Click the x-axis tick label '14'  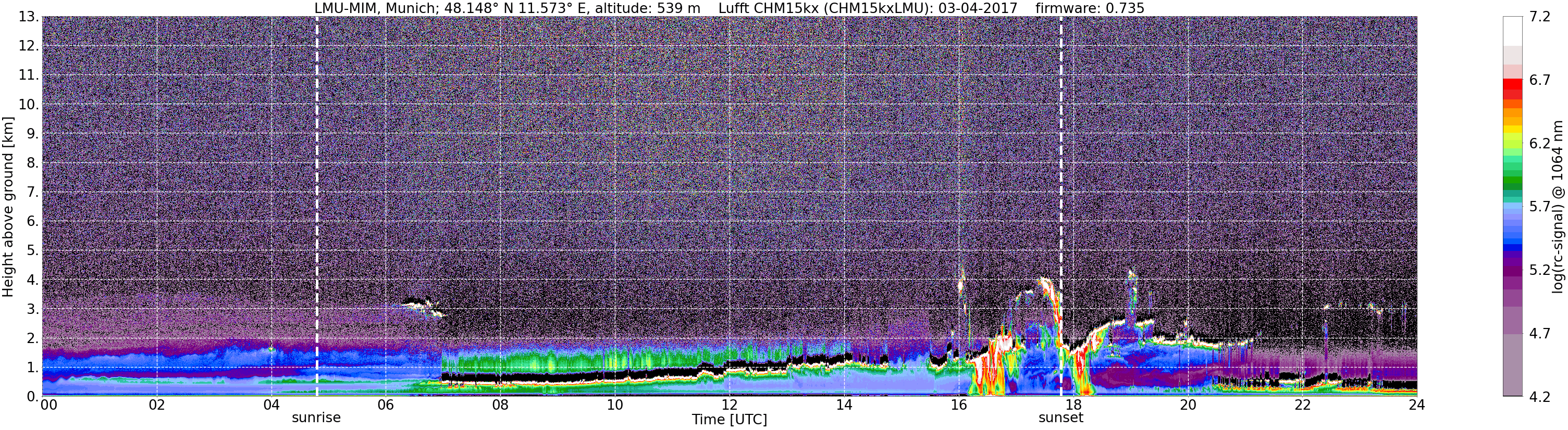pyautogui.click(x=844, y=405)
